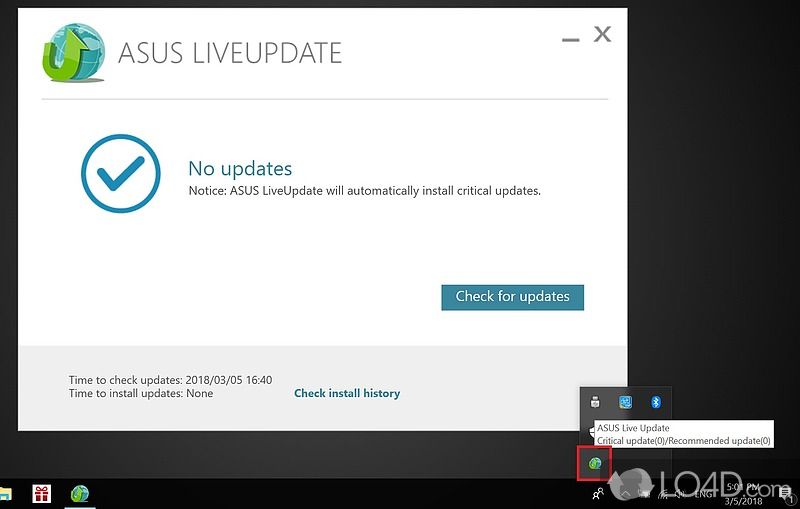This screenshot has width=800, height=509.
Task: Open the red gift box taskbar app
Action: click(x=41, y=494)
